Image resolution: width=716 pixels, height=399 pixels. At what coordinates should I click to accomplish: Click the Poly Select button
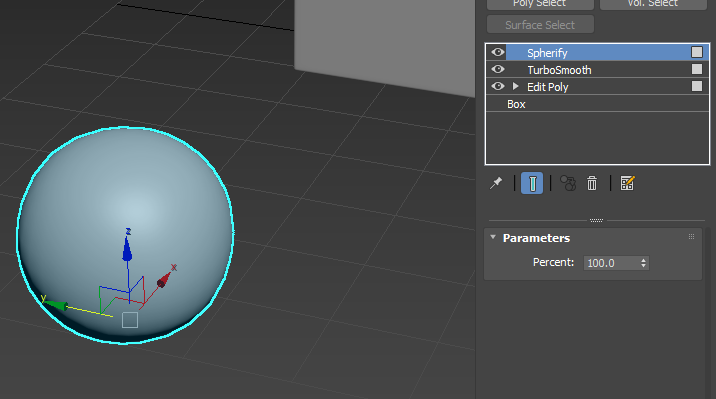[x=540, y=4]
